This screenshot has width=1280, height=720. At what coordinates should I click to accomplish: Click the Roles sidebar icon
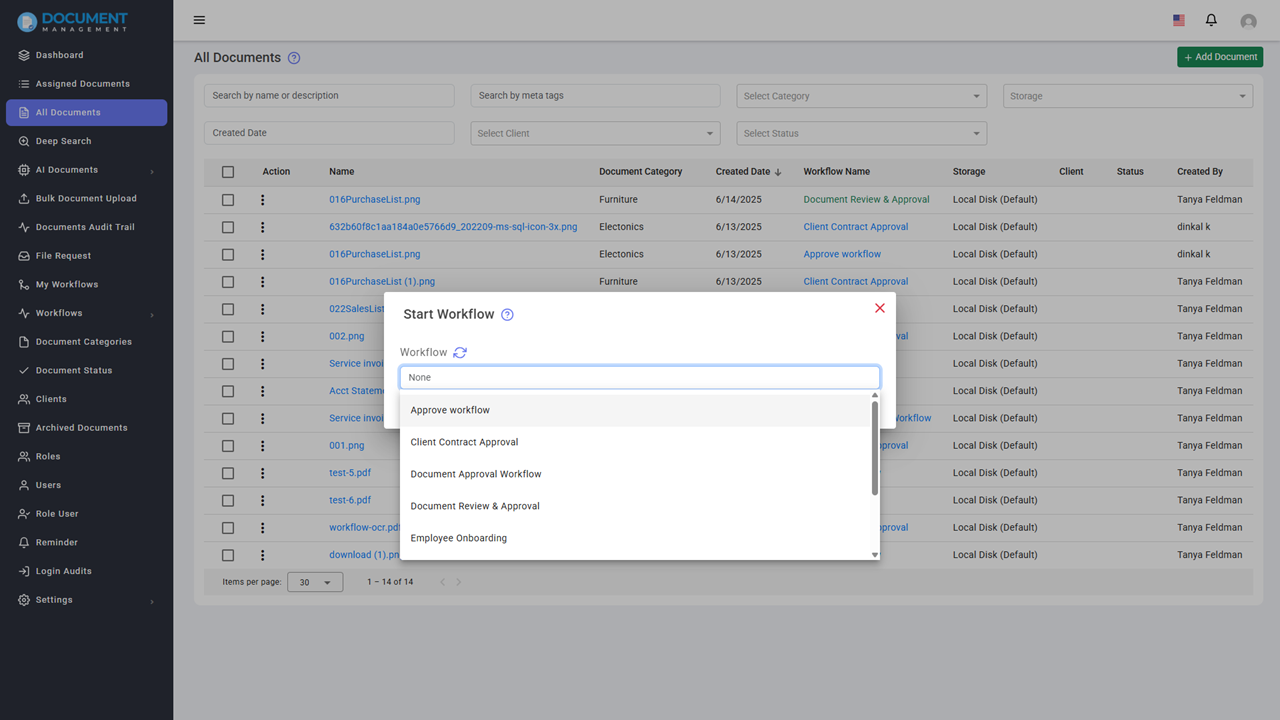click(24, 457)
